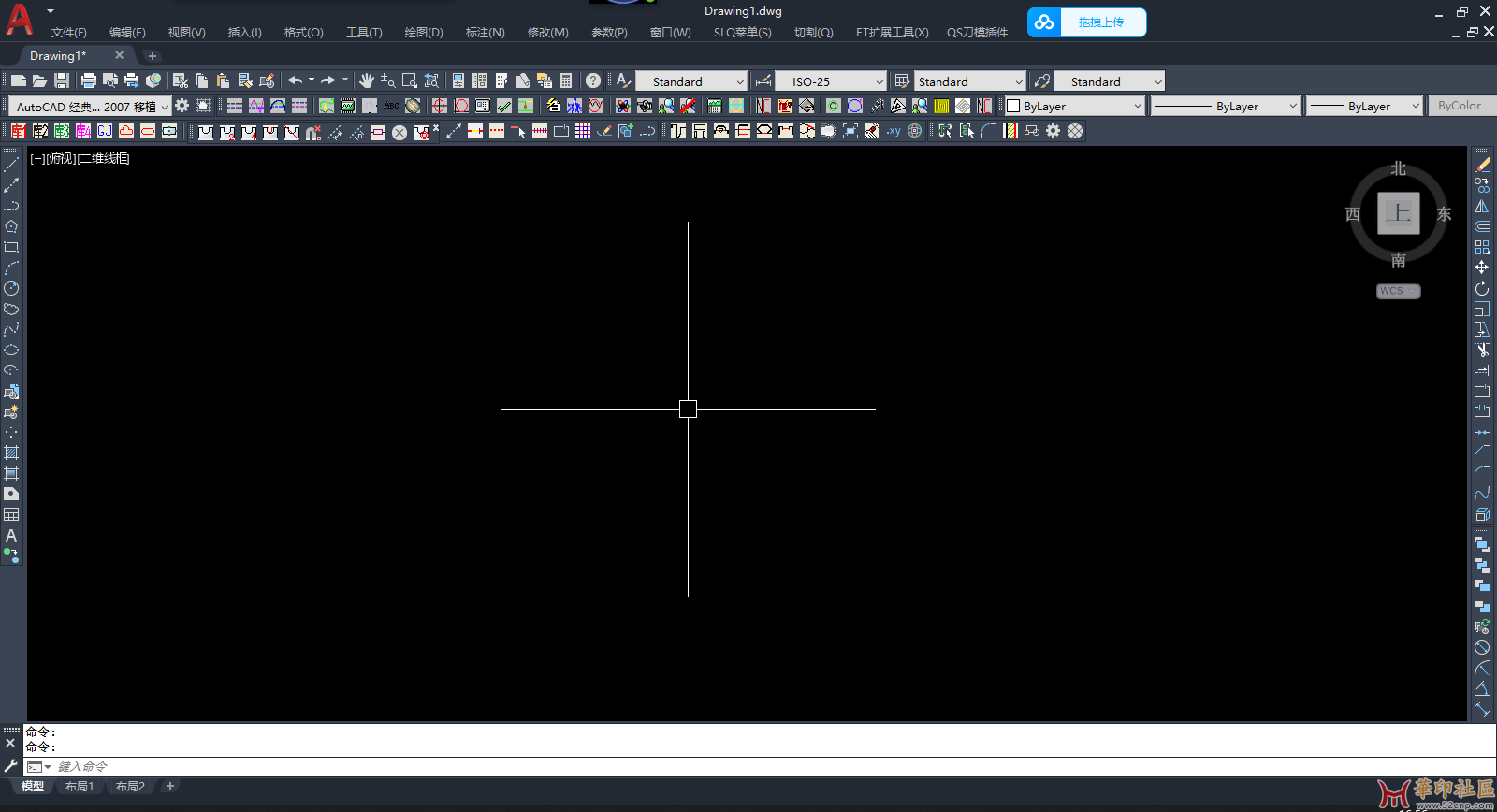Activate the Zoom Window tool

click(409, 81)
